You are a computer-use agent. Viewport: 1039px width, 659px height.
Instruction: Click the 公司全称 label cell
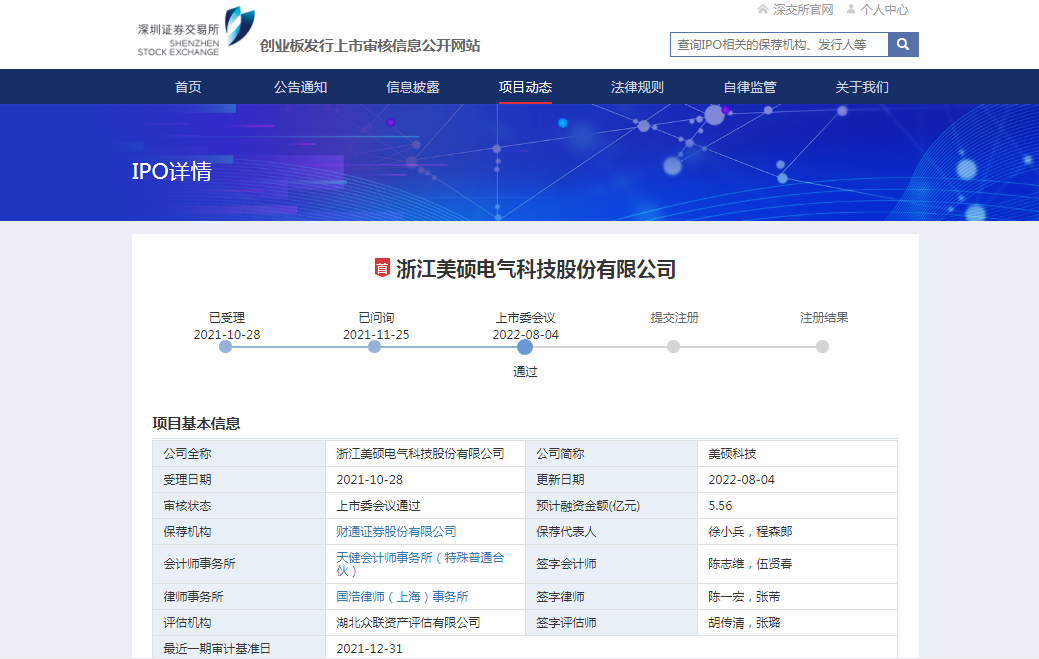point(239,454)
